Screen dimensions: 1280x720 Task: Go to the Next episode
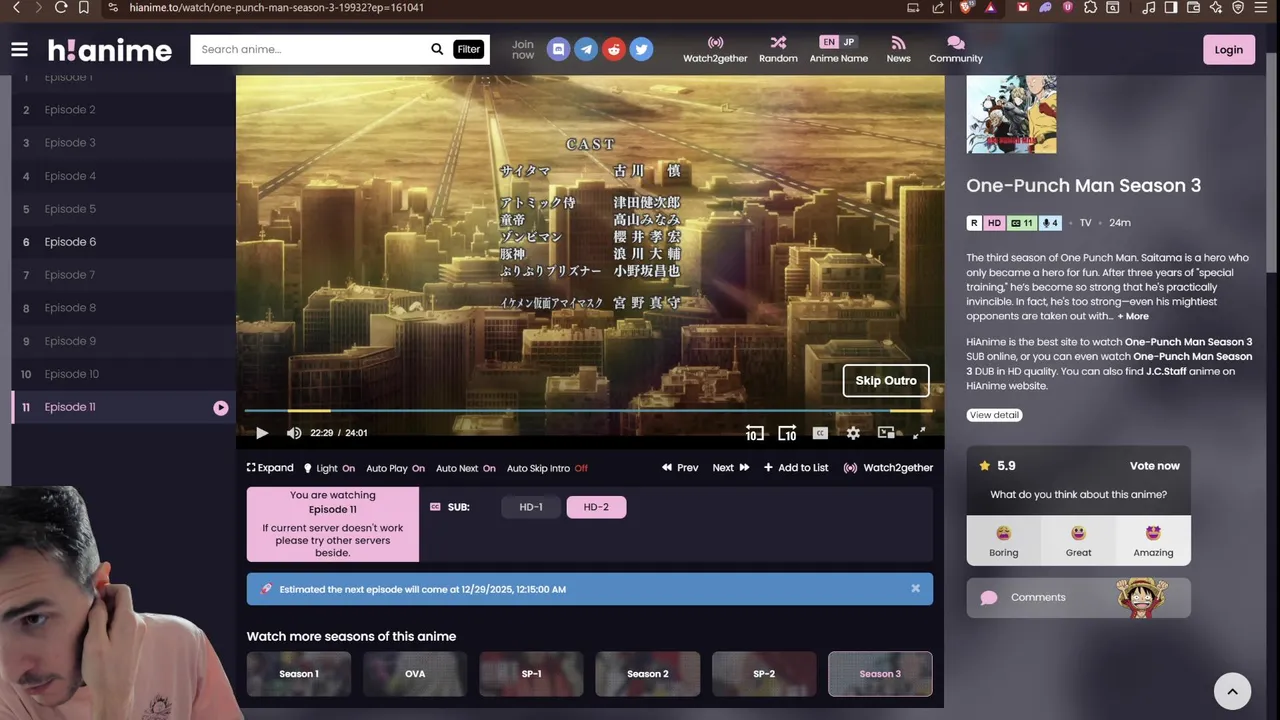click(730, 468)
